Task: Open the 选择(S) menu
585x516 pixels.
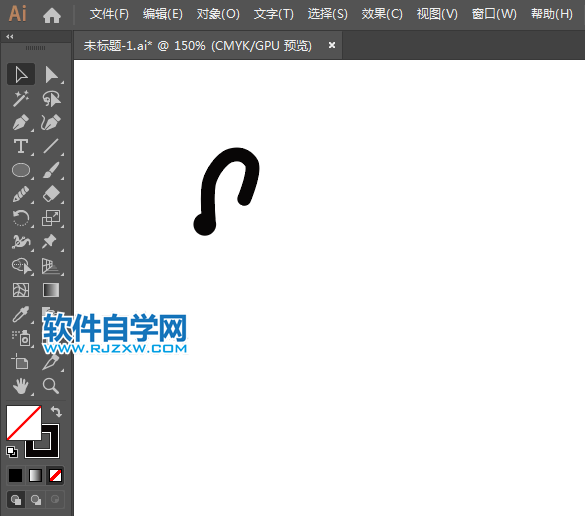Action: [x=328, y=14]
